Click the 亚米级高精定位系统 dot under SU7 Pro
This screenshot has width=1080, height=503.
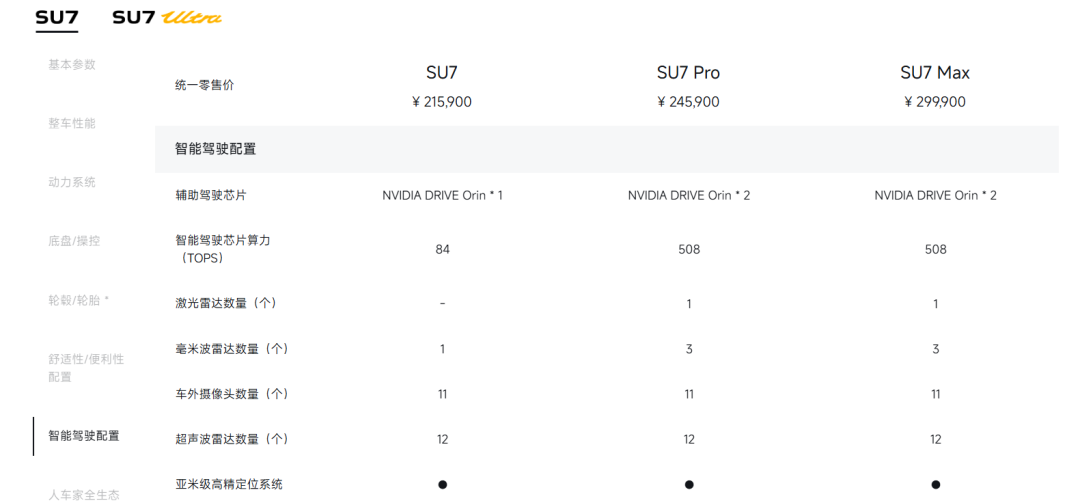pyautogui.click(x=689, y=485)
